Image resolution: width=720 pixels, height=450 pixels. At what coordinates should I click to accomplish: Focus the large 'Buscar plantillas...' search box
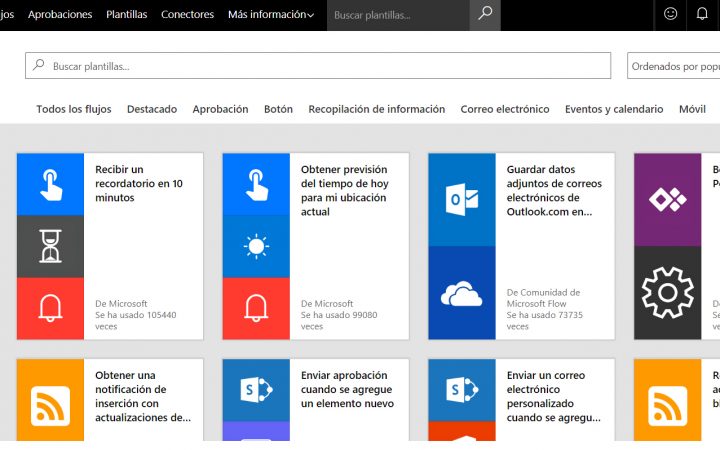[318, 66]
